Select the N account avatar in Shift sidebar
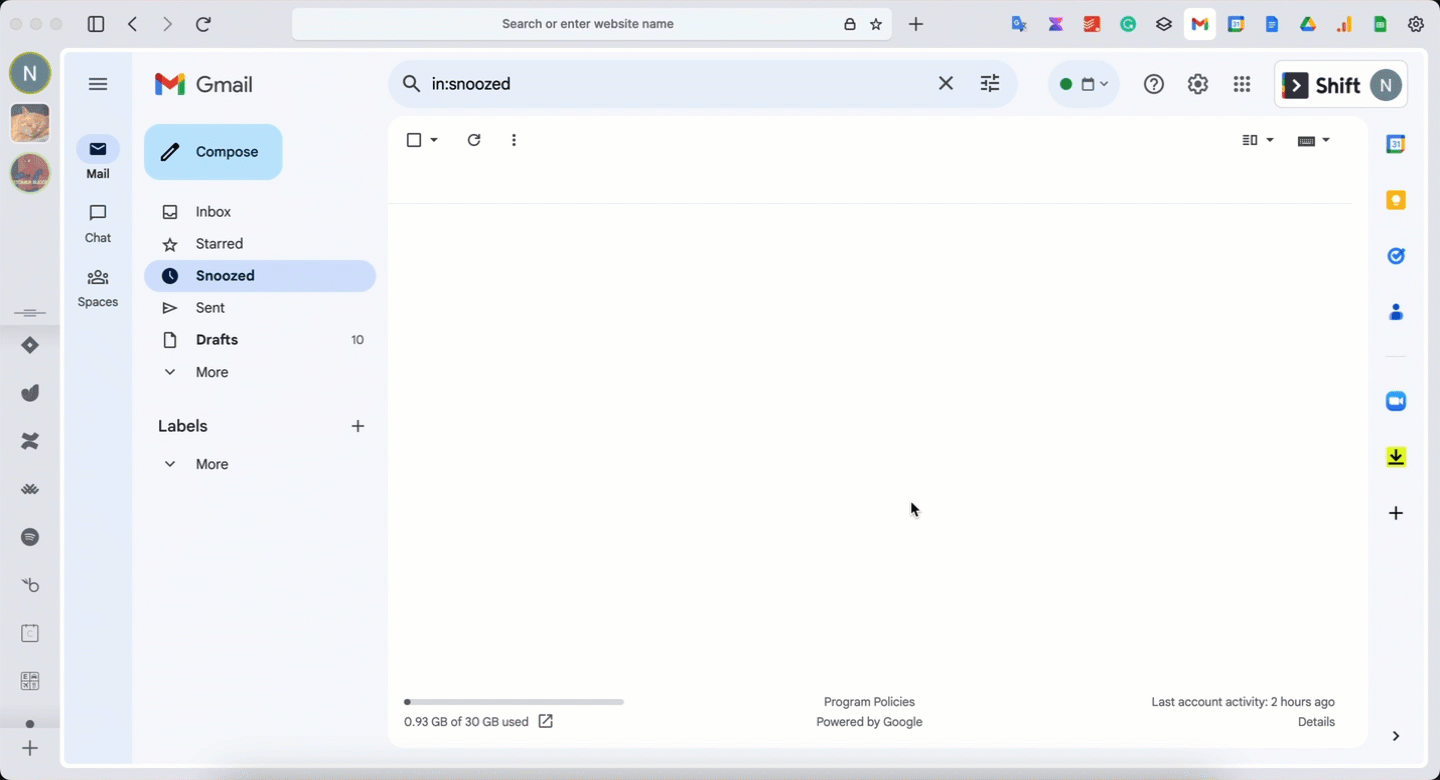1440x780 pixels. [x=30, y=73]
